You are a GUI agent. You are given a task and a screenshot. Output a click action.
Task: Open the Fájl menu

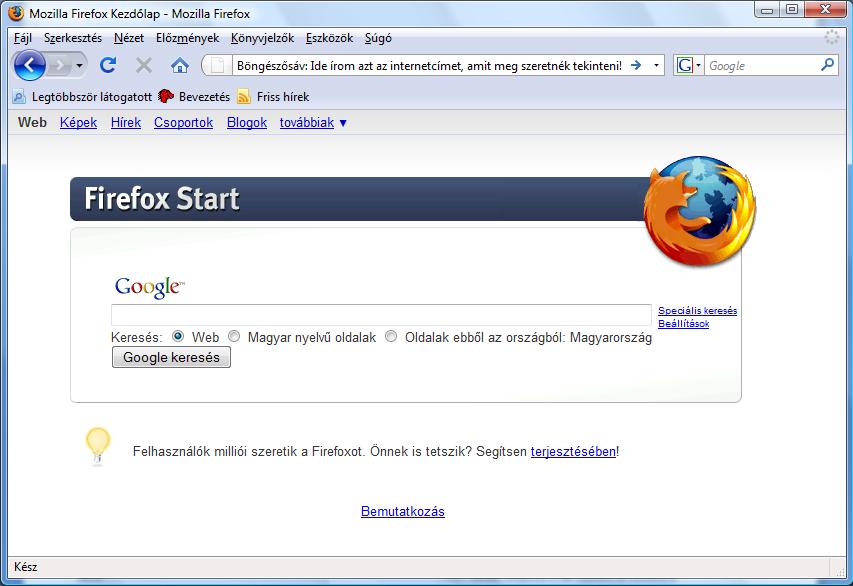23,38
